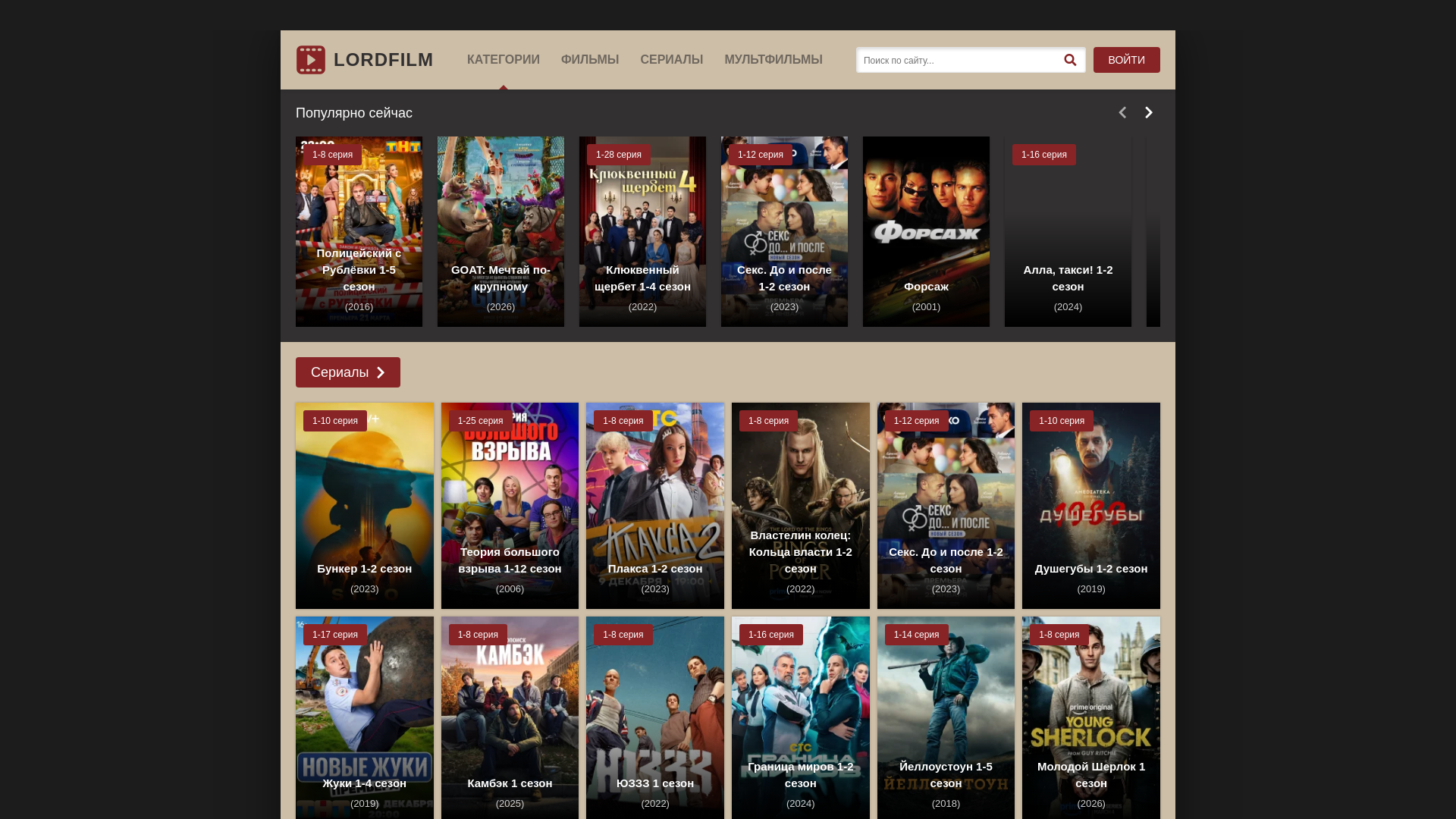Open Полицейский с Рублёвки 1-5 сезон
This screenshot has width=1456, height=819.
[x=359, y=231]
